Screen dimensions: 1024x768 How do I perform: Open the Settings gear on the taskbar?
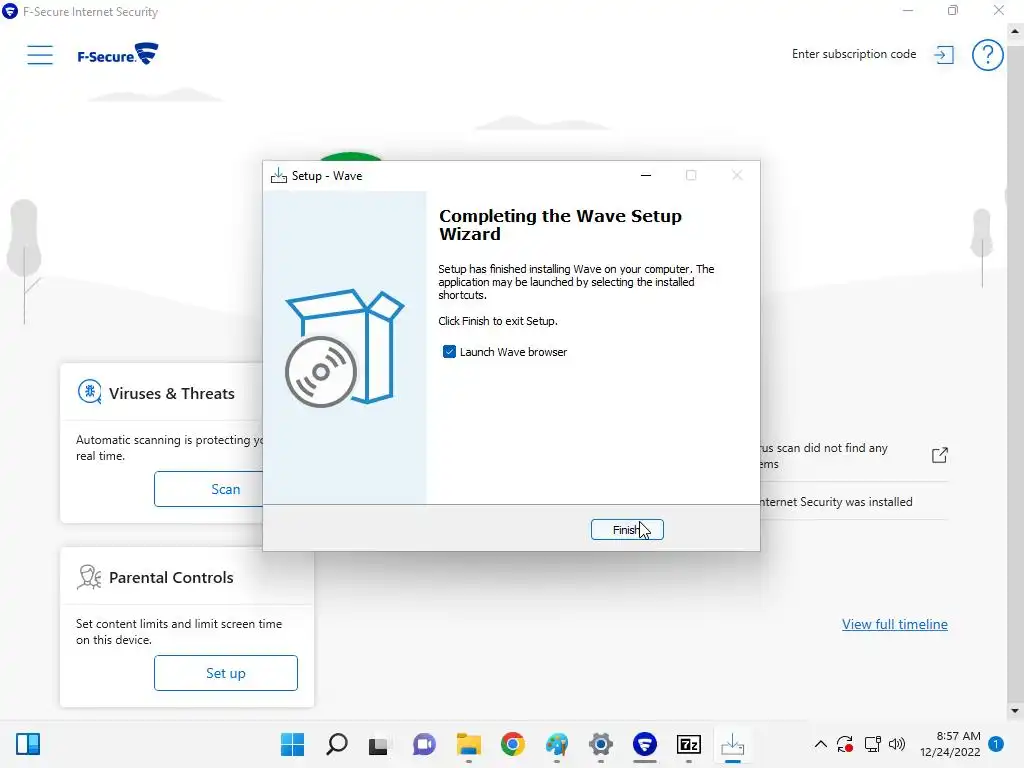coord(601,744)
